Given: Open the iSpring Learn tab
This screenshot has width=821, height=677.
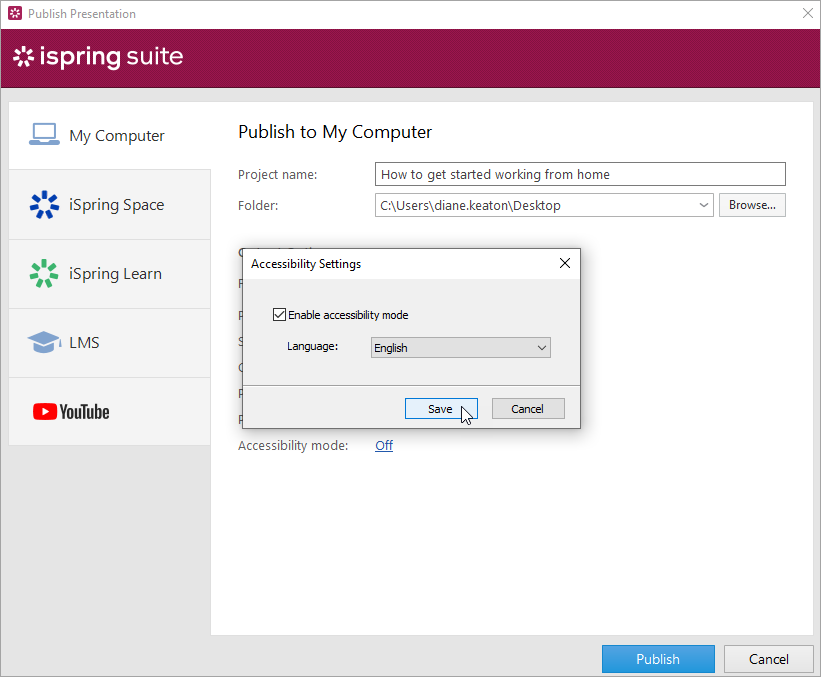Looking at the screenshot, I should pos(115,274).
